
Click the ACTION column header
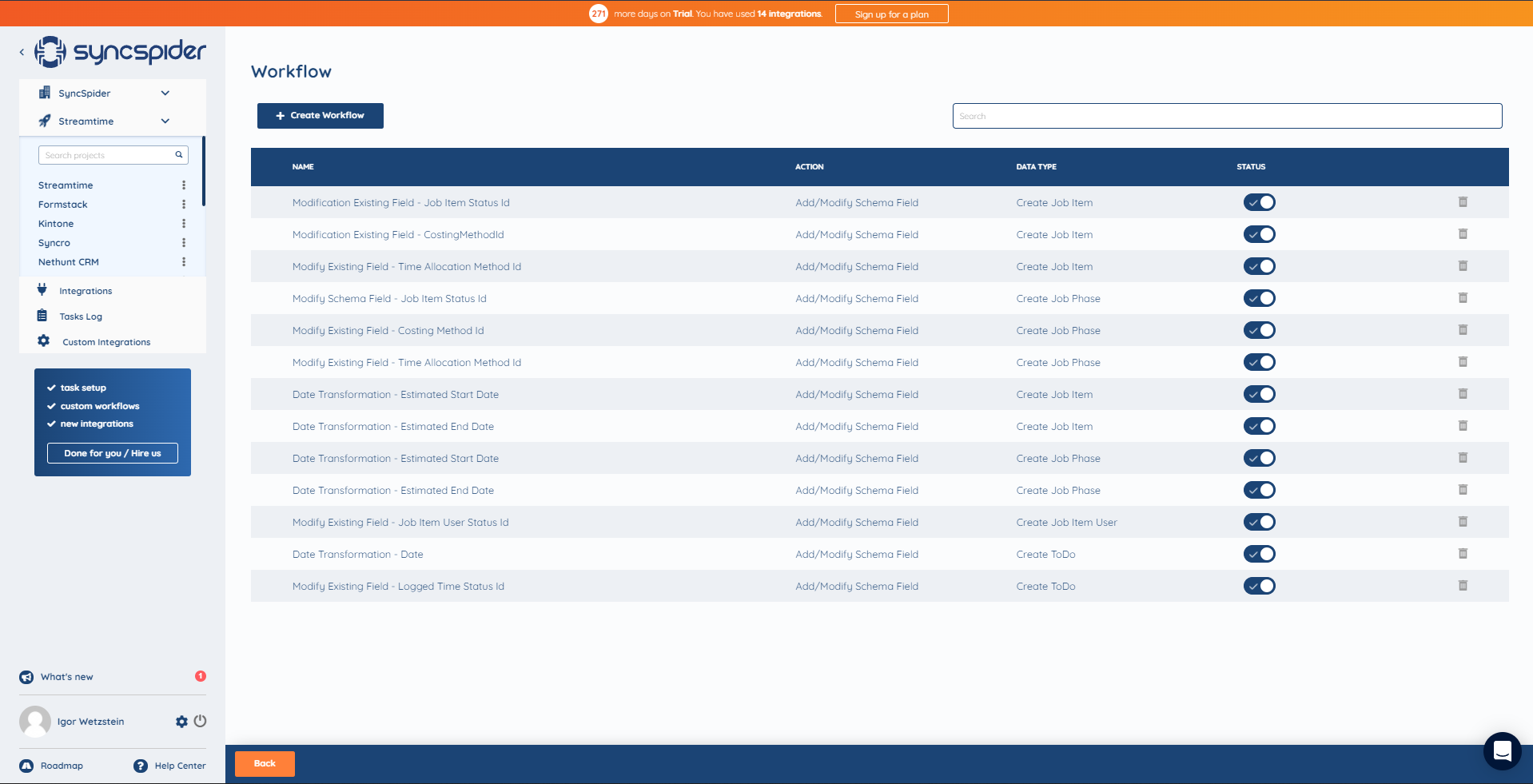coord(809,167)
